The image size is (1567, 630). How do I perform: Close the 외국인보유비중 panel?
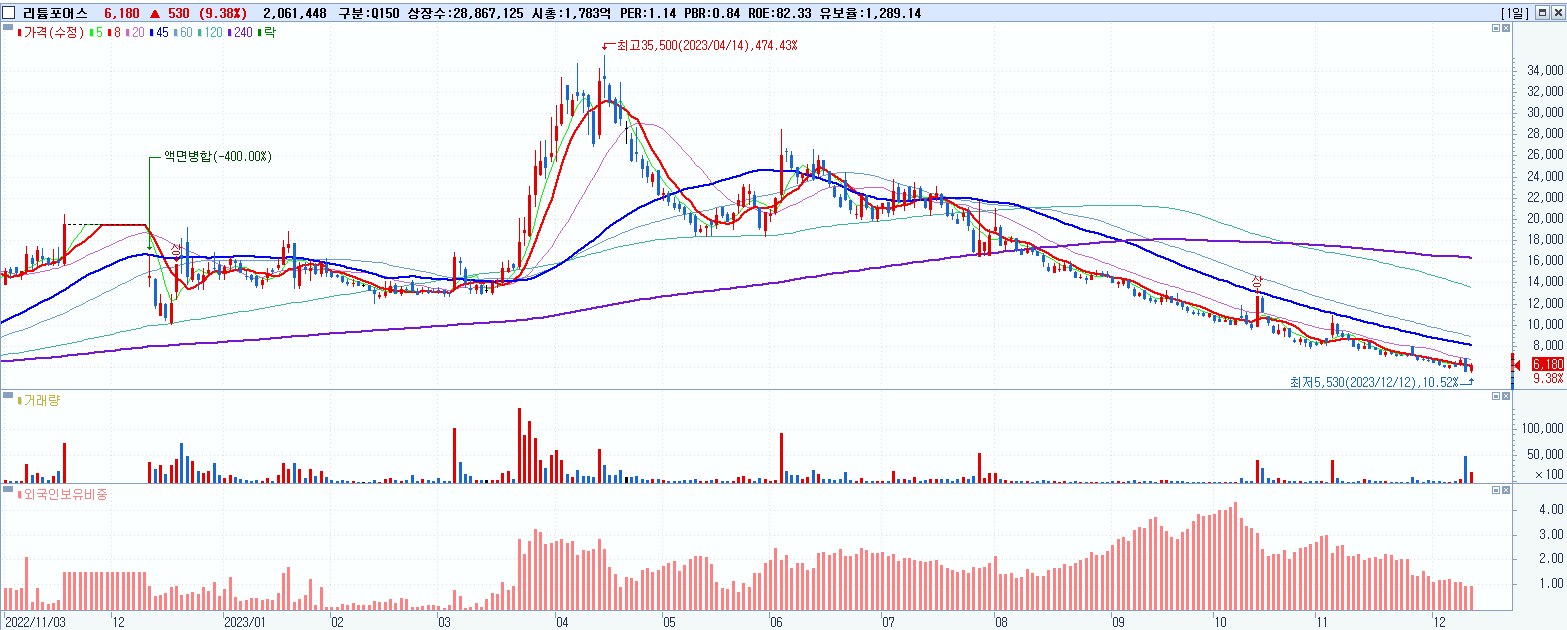coord(1506,490)
